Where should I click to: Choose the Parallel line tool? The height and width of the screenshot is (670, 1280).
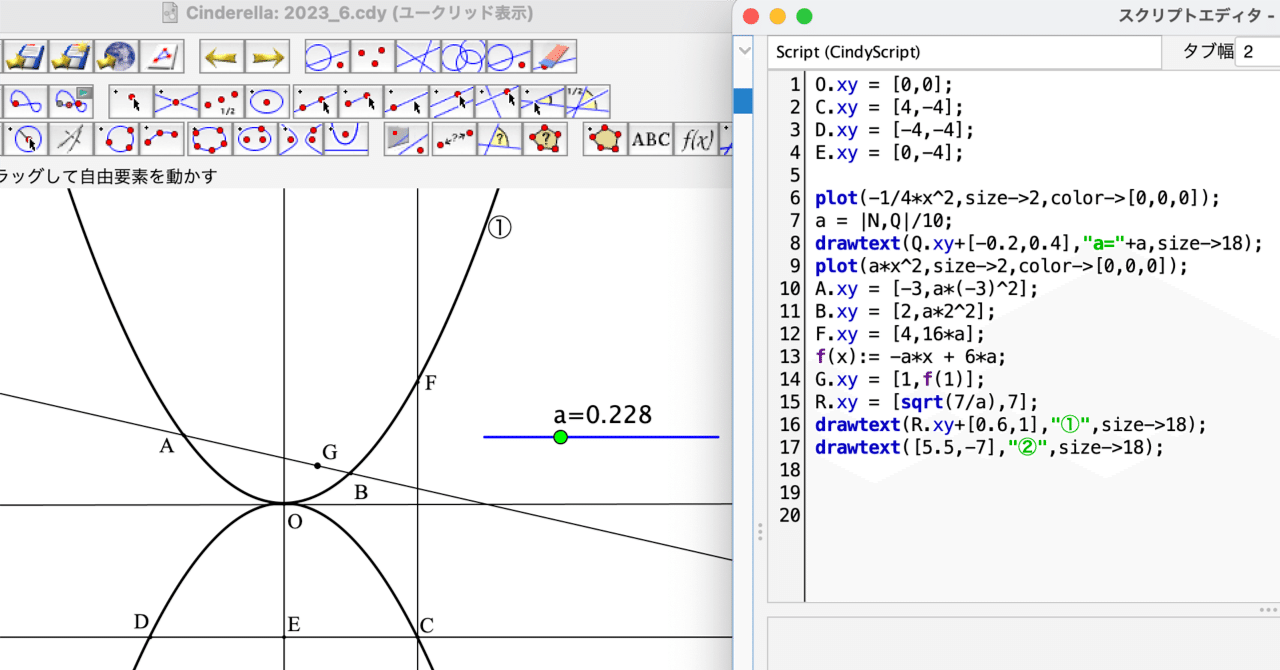coord(452,101)
